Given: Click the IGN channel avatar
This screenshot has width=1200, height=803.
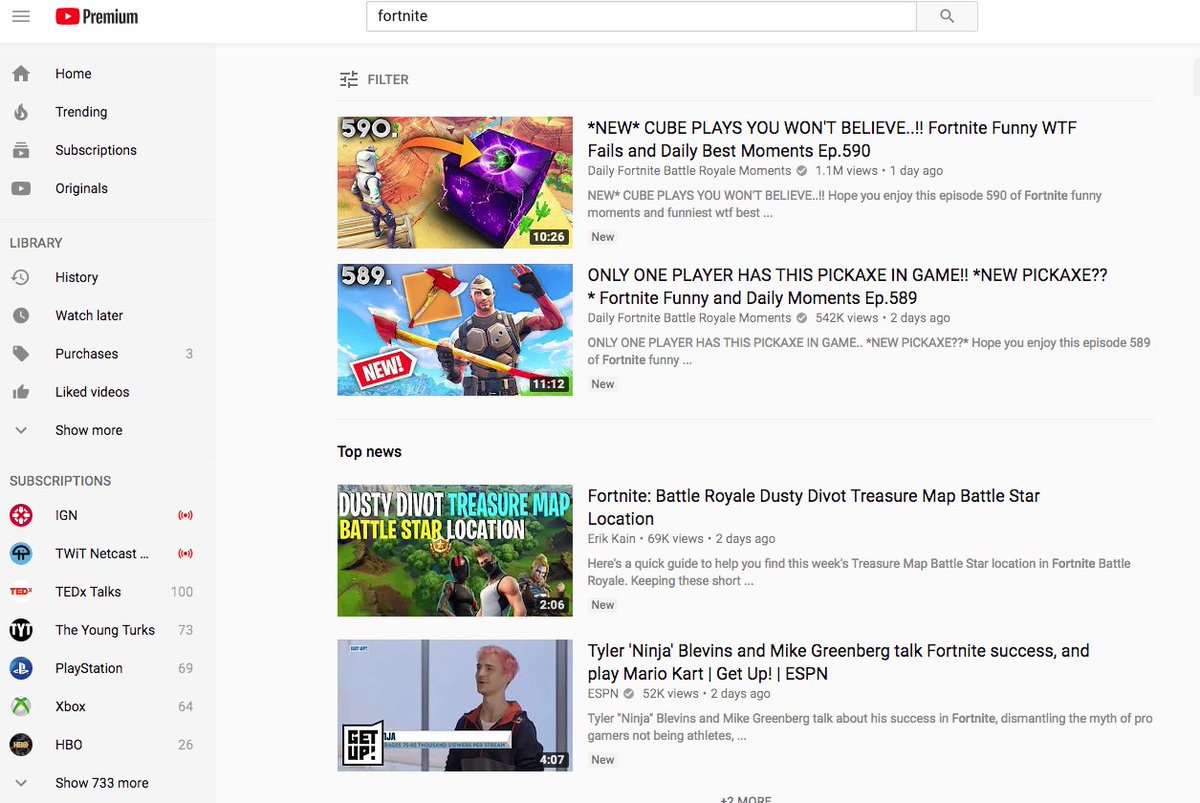Looking at the screenshot, I should click(21, 515).
